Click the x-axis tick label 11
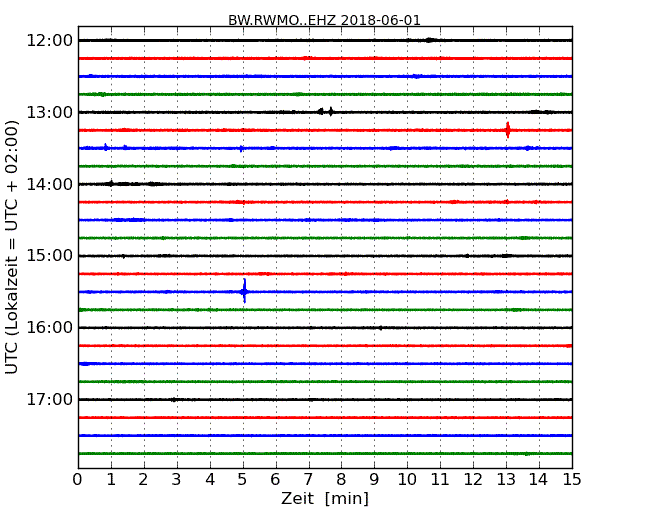 click(x=440, y=479)
